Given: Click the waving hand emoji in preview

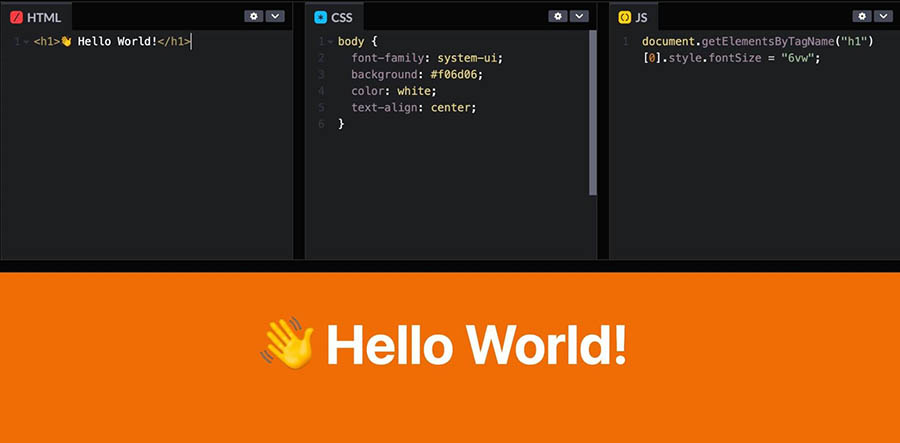Looking at the screenshot, I should coord(287,345).
